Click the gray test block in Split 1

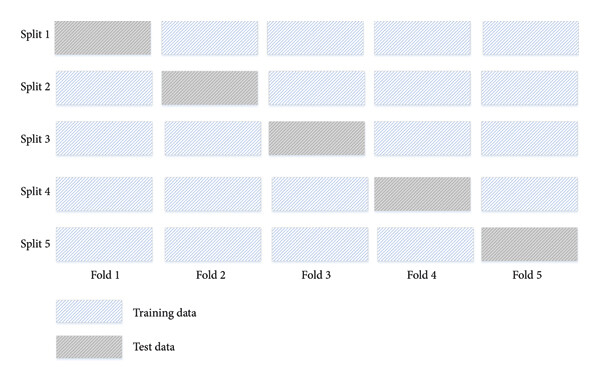click(x=103, y=38)
